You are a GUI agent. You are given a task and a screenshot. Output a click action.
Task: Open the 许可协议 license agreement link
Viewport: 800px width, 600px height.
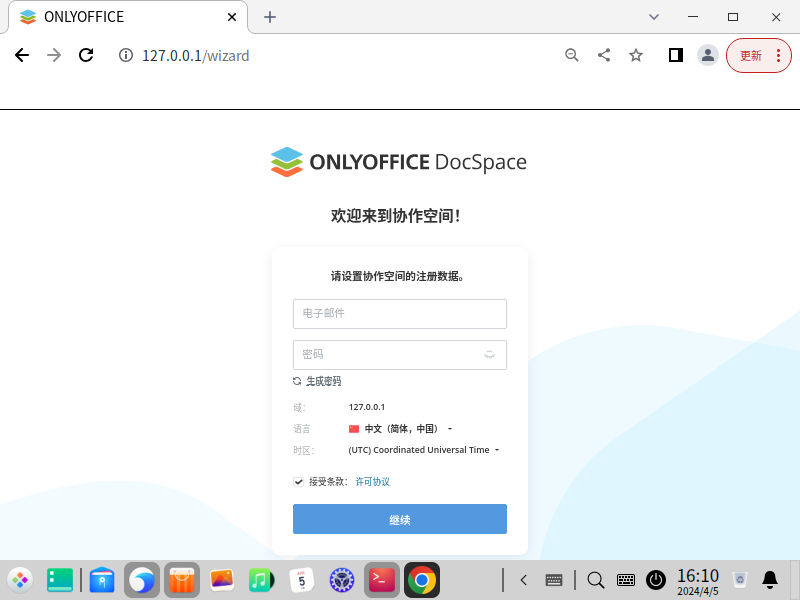coord(372,482)
